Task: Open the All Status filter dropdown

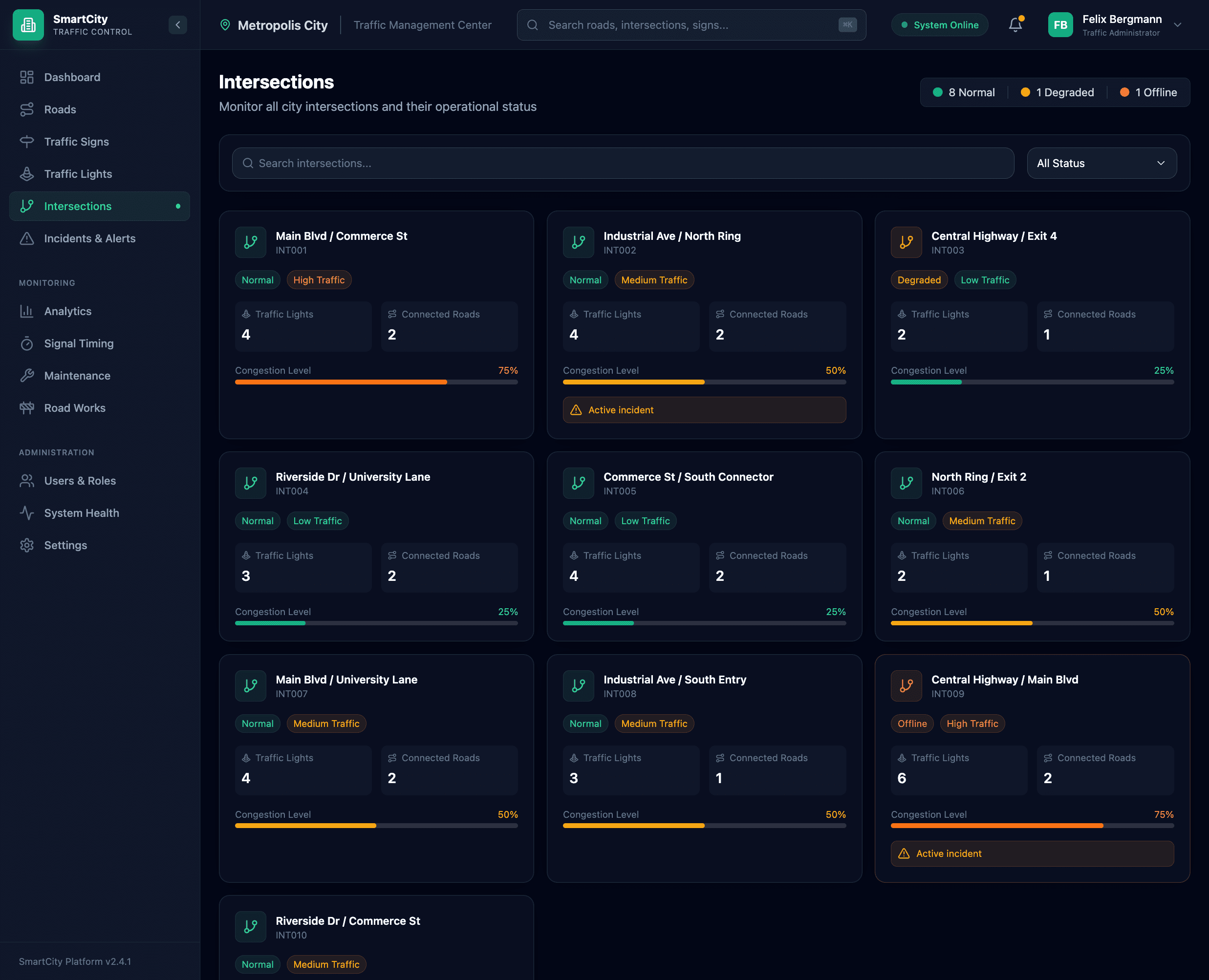Action: (1101, 163)
